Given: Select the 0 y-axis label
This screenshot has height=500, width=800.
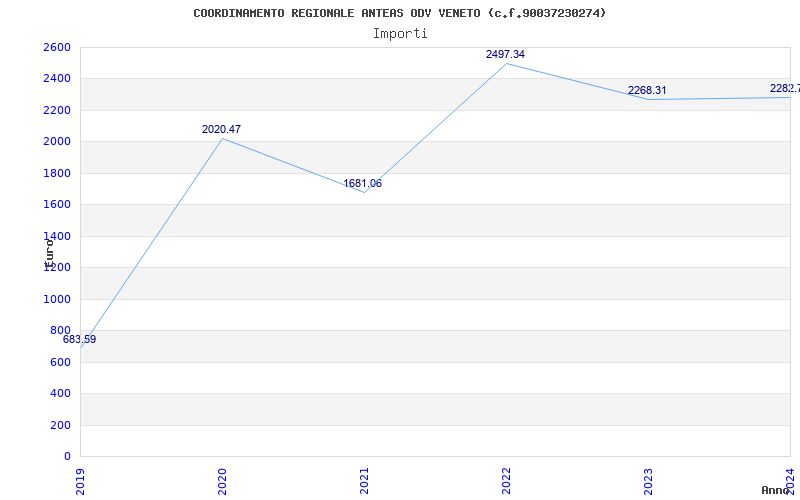Looking at the screenshot, I should (x=67, y=457).
